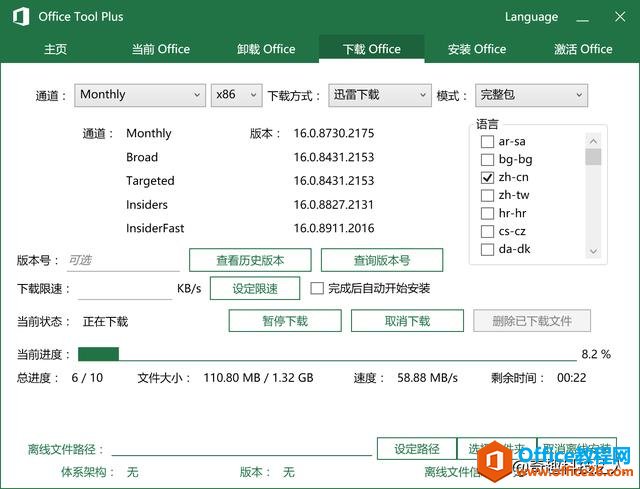The height and width of the screenshot is (489, 640).
Task: Click the Targeted channel name
Action: 150,181
